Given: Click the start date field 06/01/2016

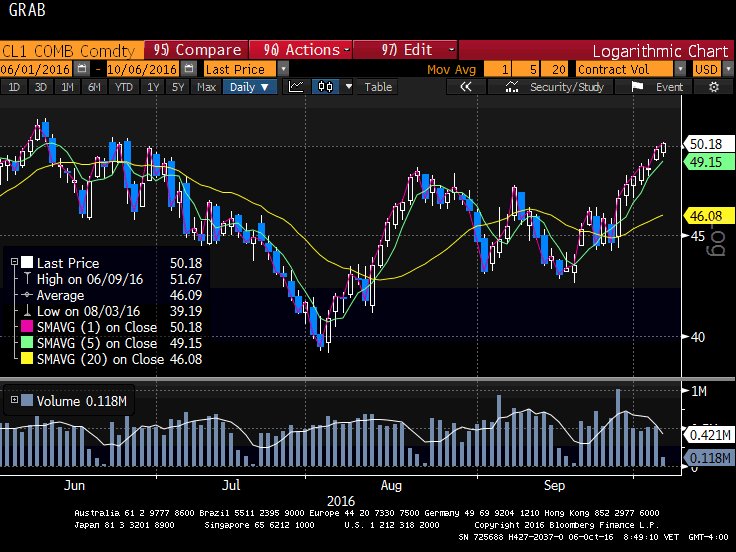Looking at the screenshot, I should point(36,69).
